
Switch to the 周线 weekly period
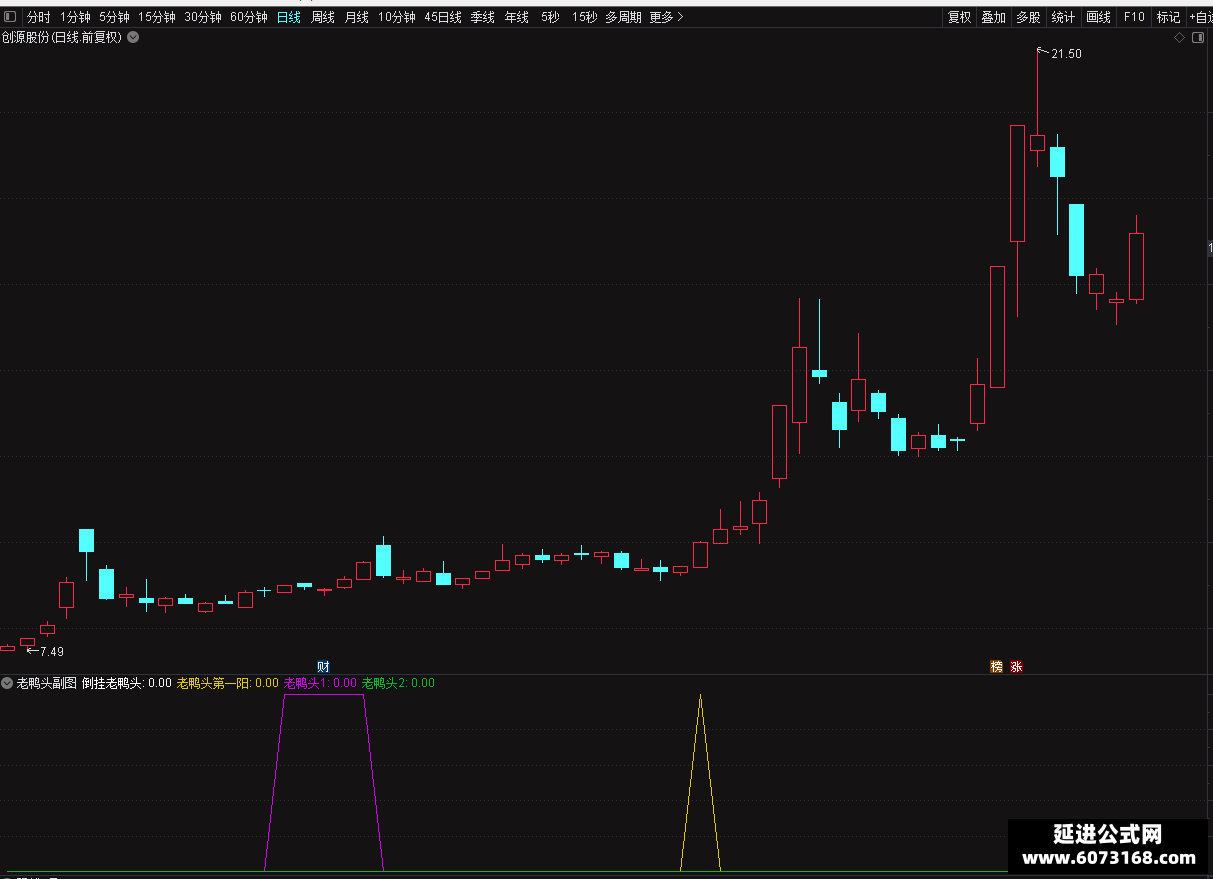coord(322,17)
